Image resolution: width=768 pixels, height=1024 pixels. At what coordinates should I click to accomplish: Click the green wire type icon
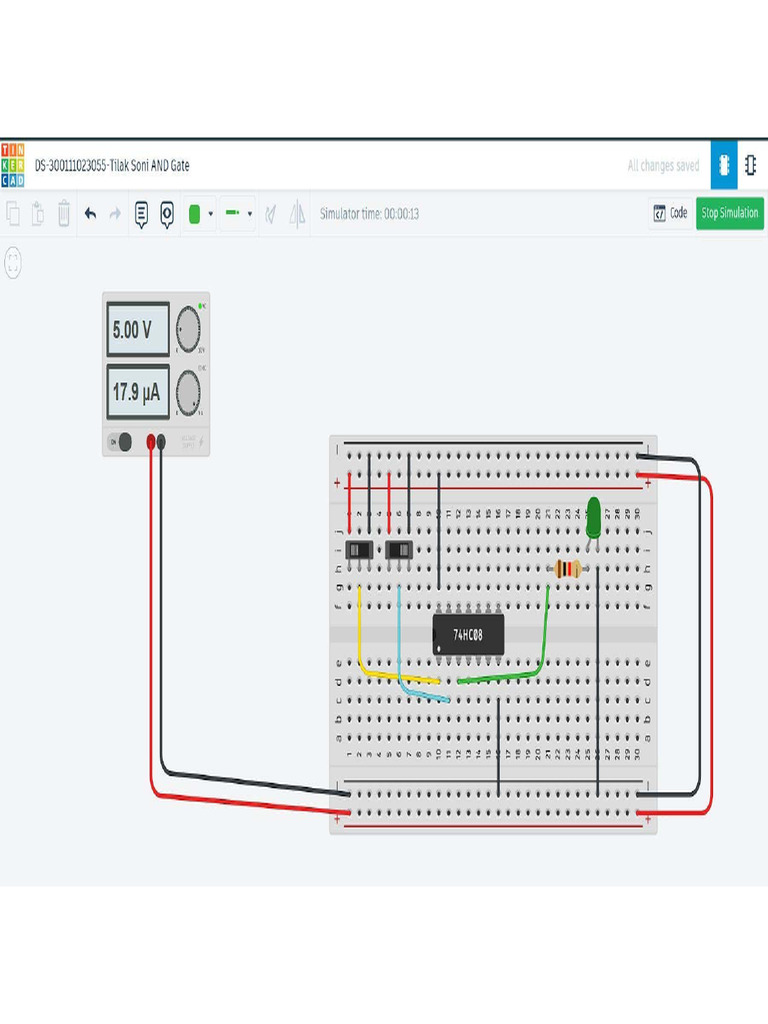tap(232, 213)
